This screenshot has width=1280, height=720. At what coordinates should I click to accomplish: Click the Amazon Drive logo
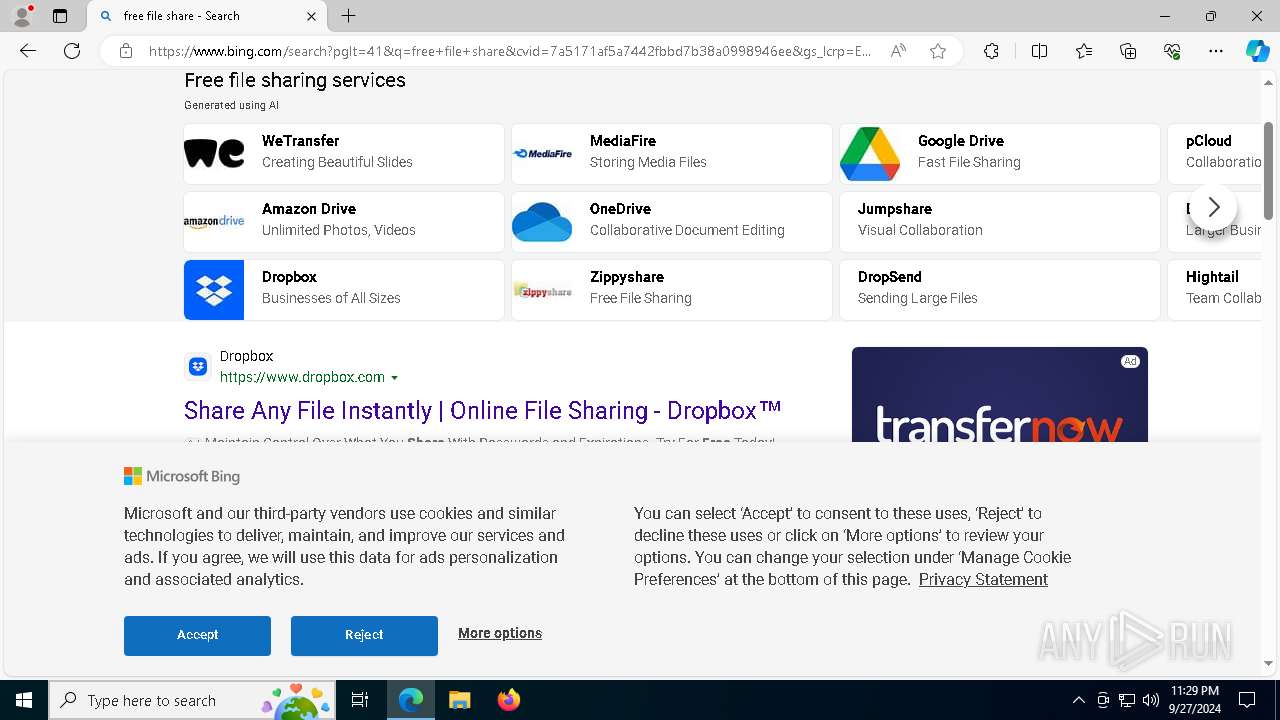(214, 221)
